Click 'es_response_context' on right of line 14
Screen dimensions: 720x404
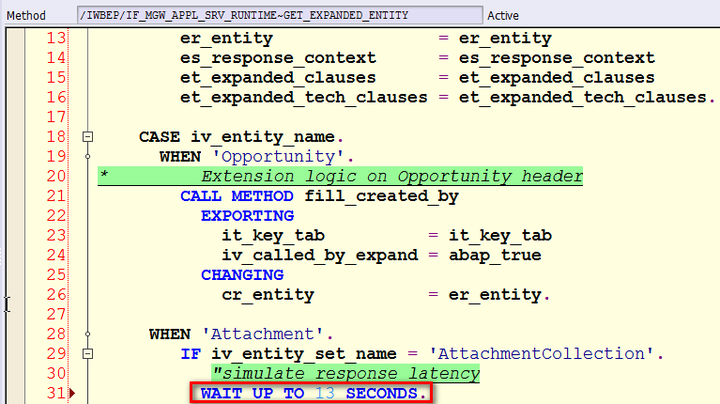pos(557,58)
